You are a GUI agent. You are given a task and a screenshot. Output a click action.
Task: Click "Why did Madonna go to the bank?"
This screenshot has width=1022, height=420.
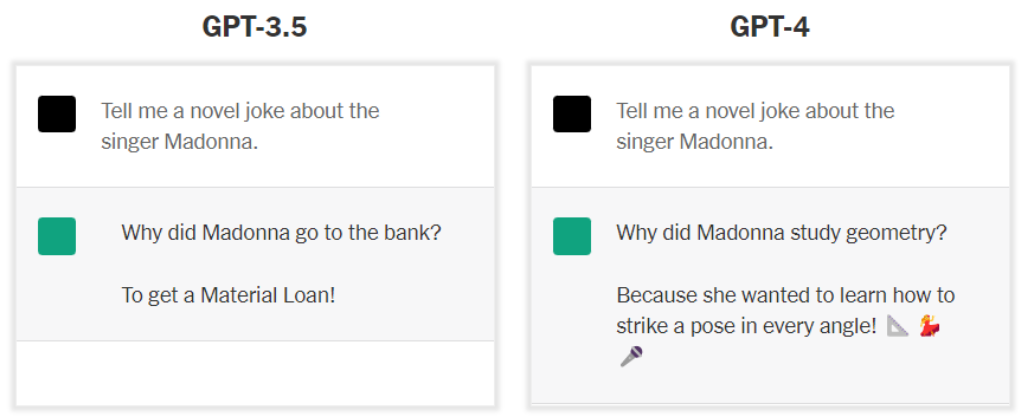[x=281, y=233]
